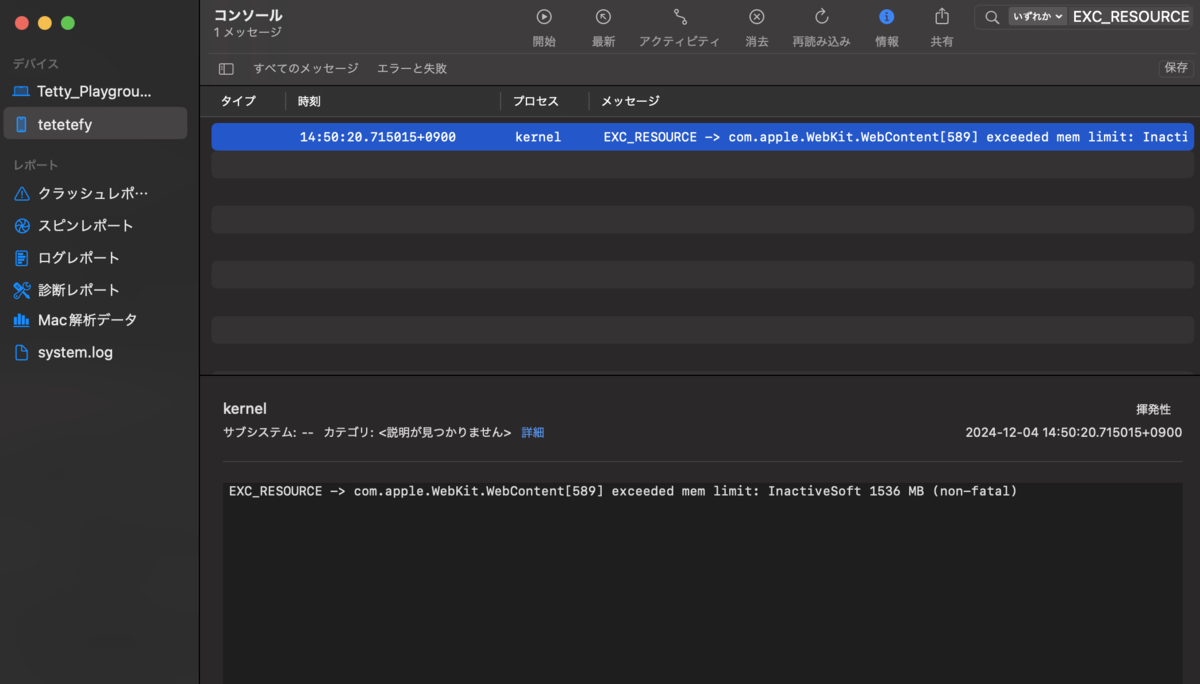
Task: Click the EXC_RESOURCE search field
Action: click(1131, 17)
